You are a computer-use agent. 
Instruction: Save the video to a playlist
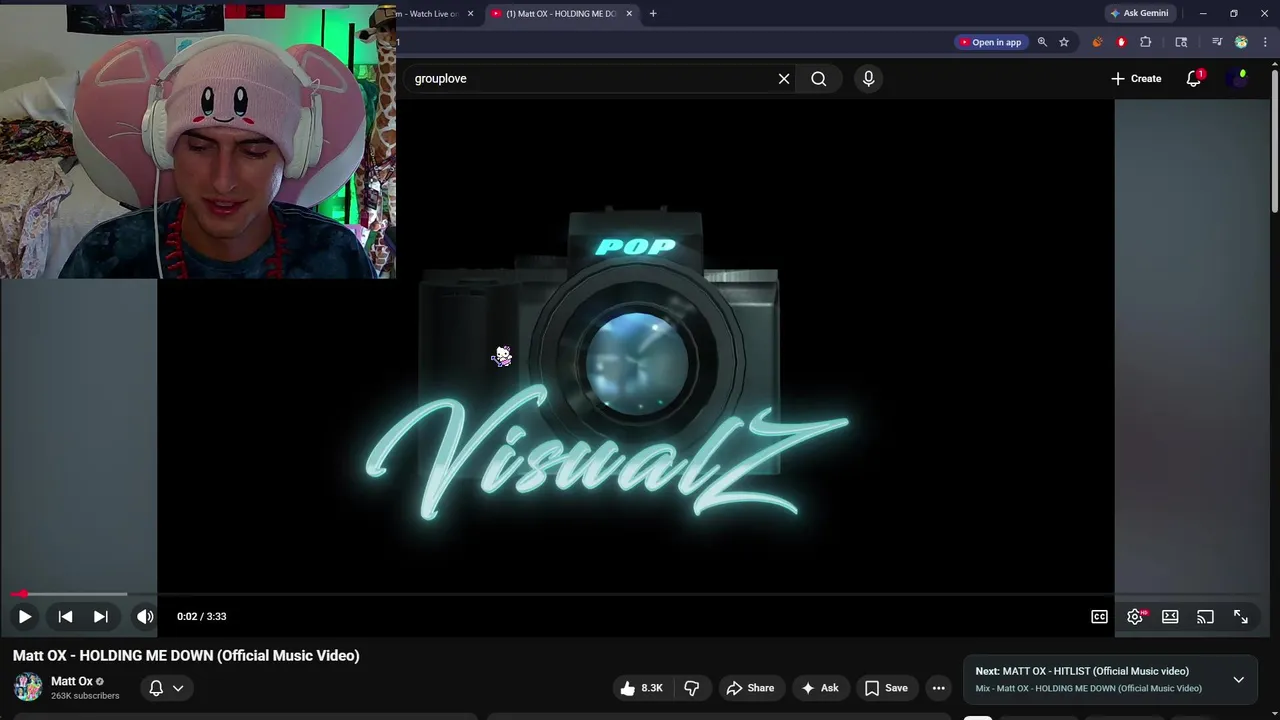pyautogui.click(x=886, y=688)
